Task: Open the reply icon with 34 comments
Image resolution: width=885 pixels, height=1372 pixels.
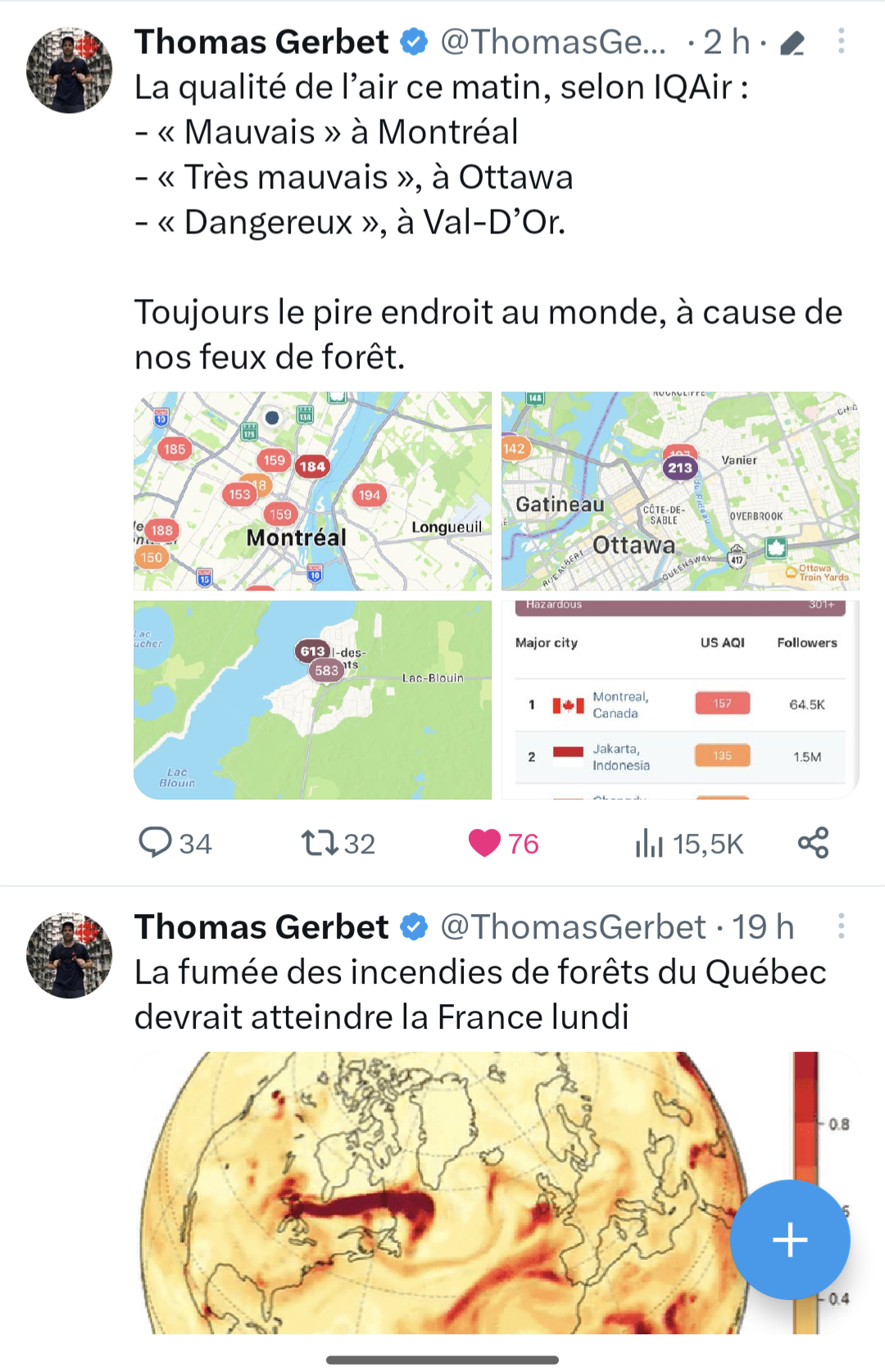Action: (x=155, y=842)
